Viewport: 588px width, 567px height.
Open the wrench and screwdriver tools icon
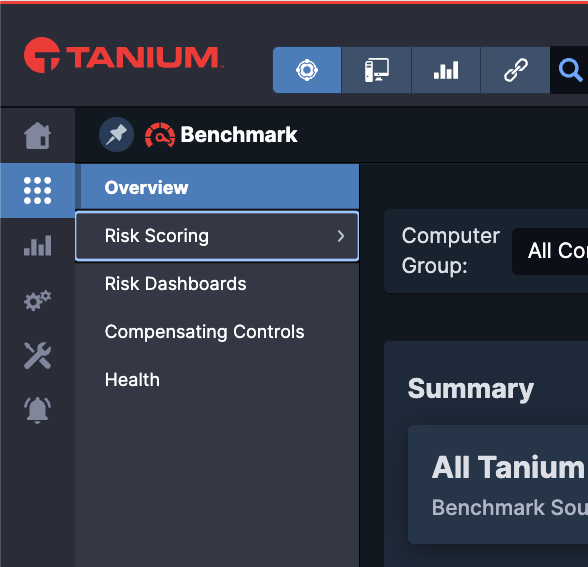[38, 356]
